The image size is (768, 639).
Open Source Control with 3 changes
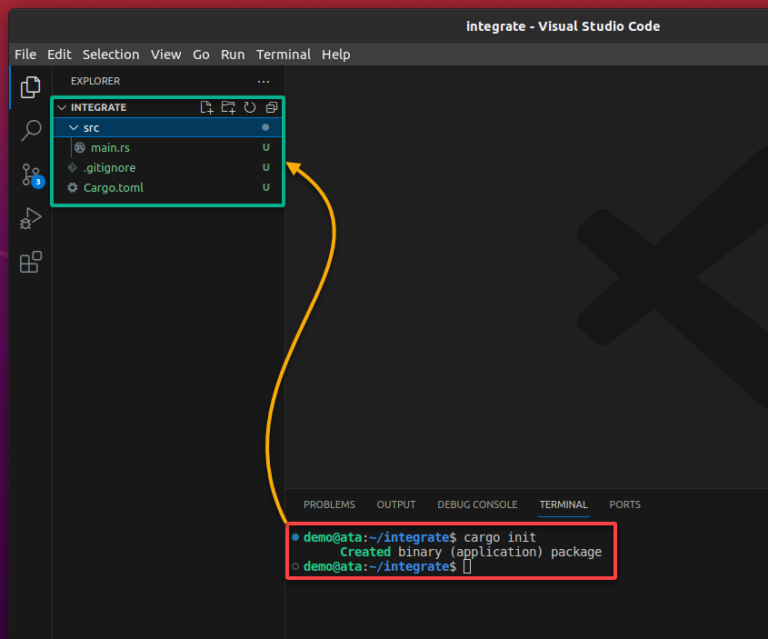point(31,175)
